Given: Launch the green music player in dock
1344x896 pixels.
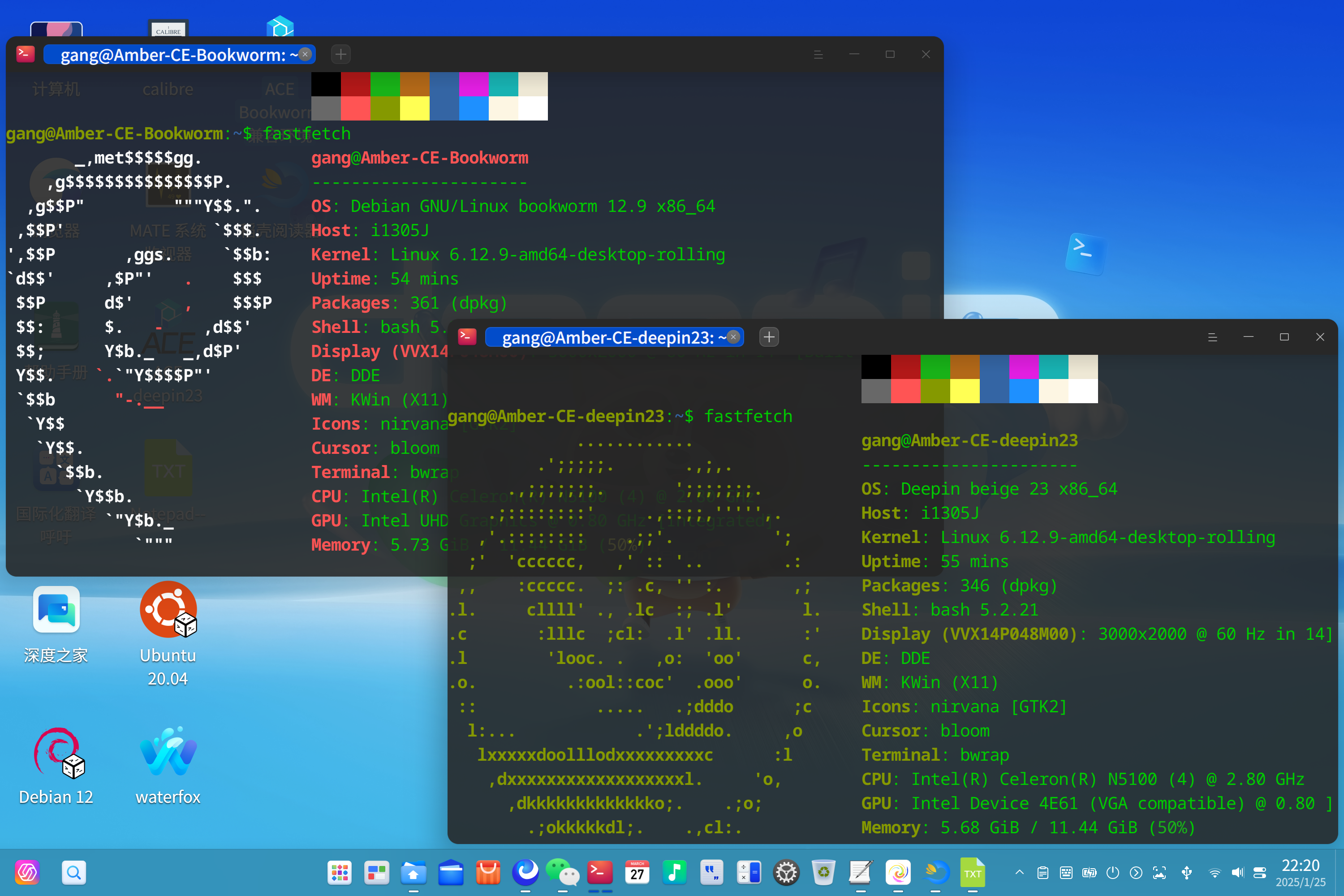Looking at the screenshot, I should (674, 873).
